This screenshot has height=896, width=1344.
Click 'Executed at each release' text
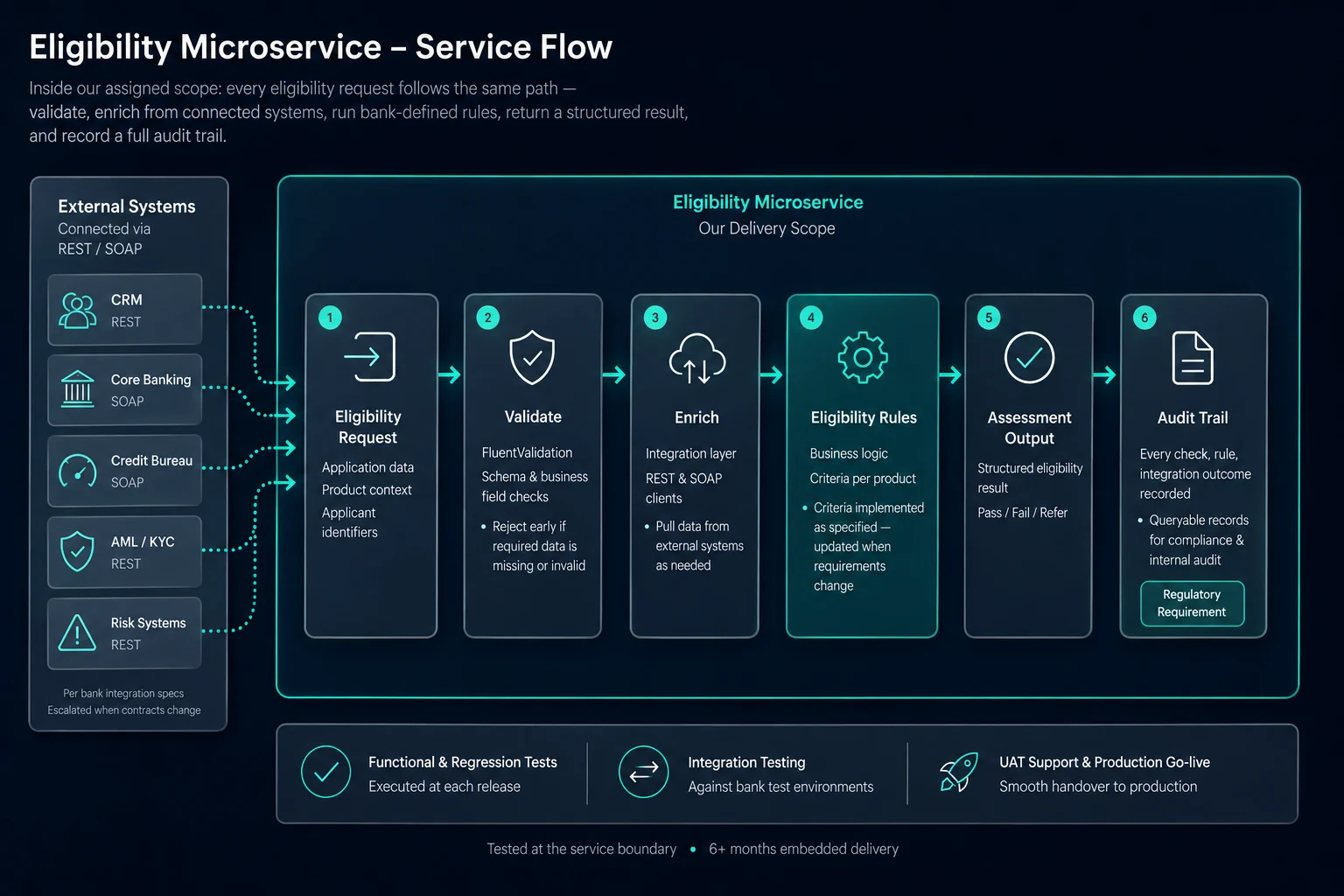click(444, 787)
